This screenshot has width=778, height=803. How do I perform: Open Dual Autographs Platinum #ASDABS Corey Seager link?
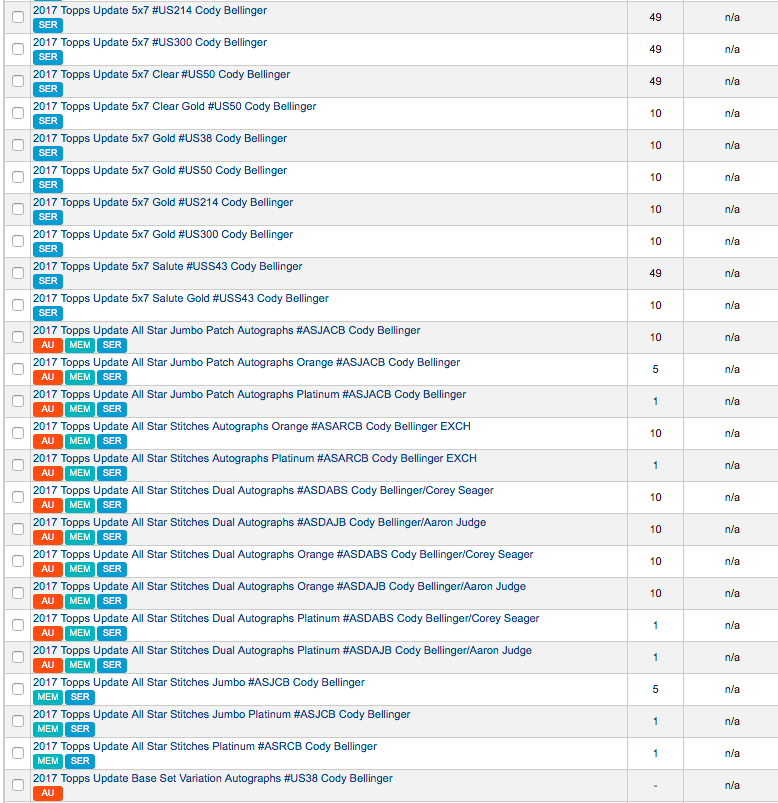point(286,619)
